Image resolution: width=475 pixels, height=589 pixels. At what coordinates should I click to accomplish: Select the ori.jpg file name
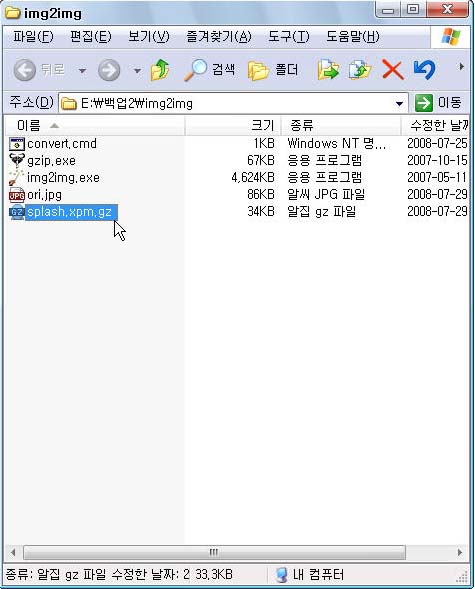click(44, 195)
